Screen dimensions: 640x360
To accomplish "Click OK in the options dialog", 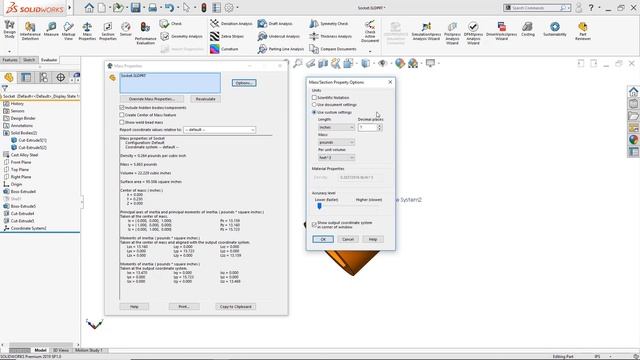I will tap(323, 239).
